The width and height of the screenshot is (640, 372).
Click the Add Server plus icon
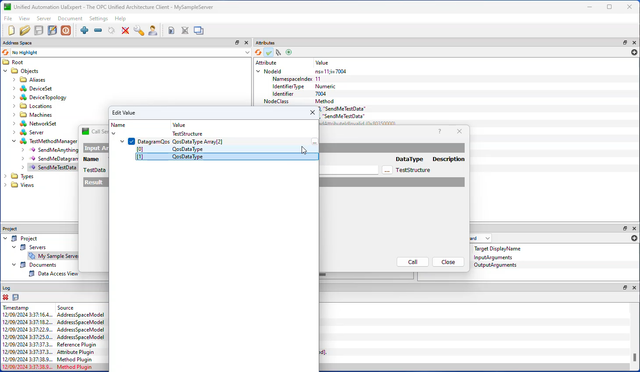pyautogui.click(x=84, y=30)
